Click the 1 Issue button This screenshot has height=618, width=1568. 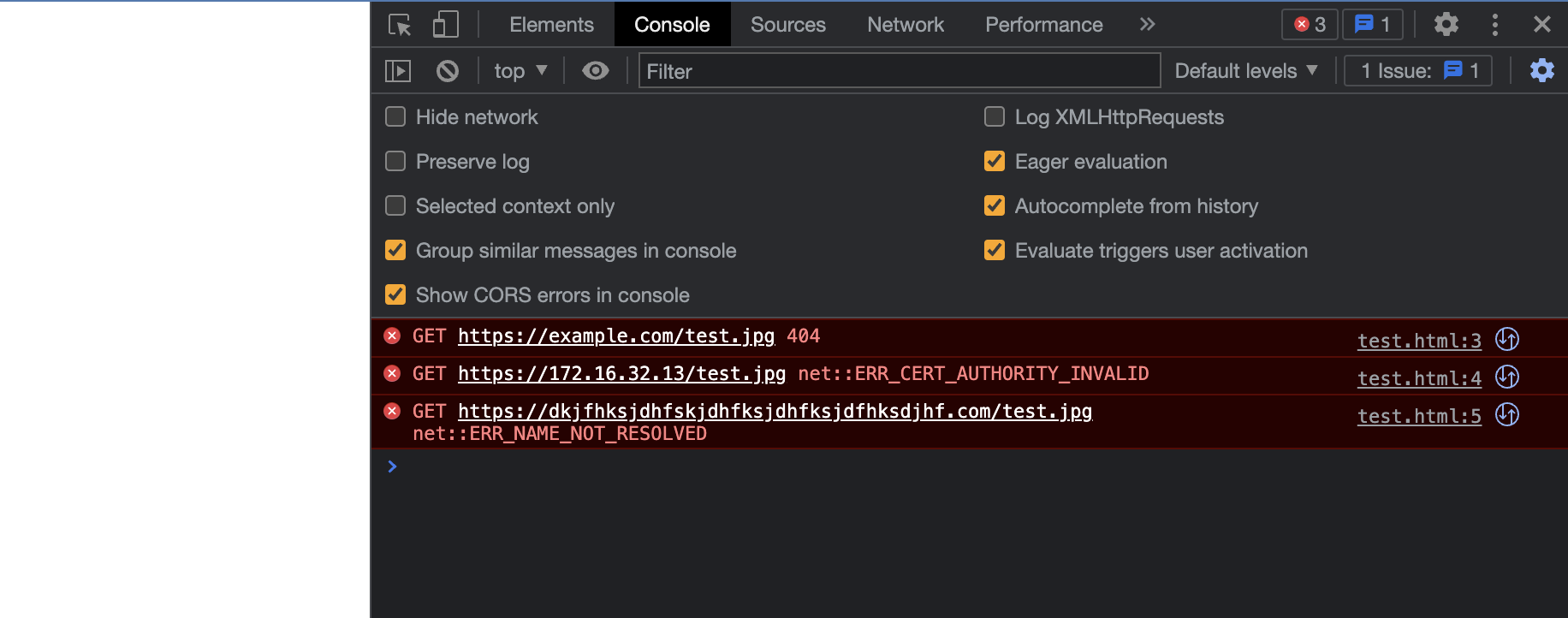coord(1418,71)
